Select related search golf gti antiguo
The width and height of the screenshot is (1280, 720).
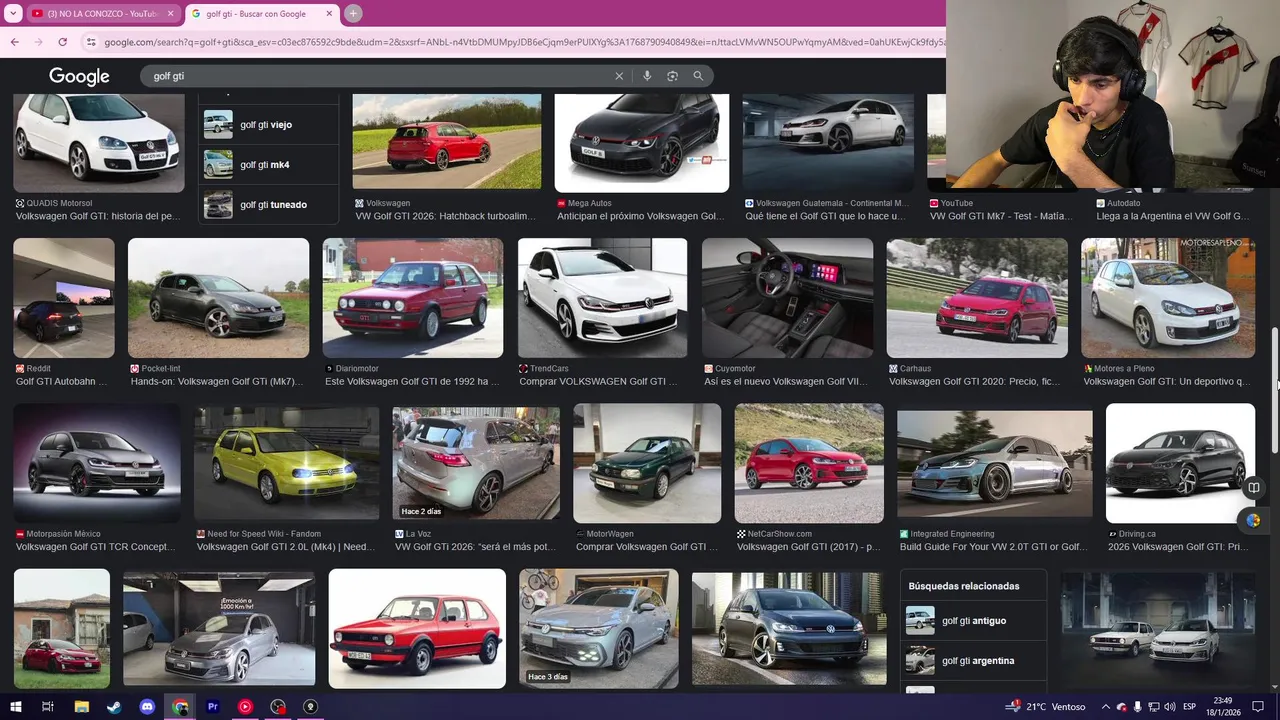coord(974,621)
